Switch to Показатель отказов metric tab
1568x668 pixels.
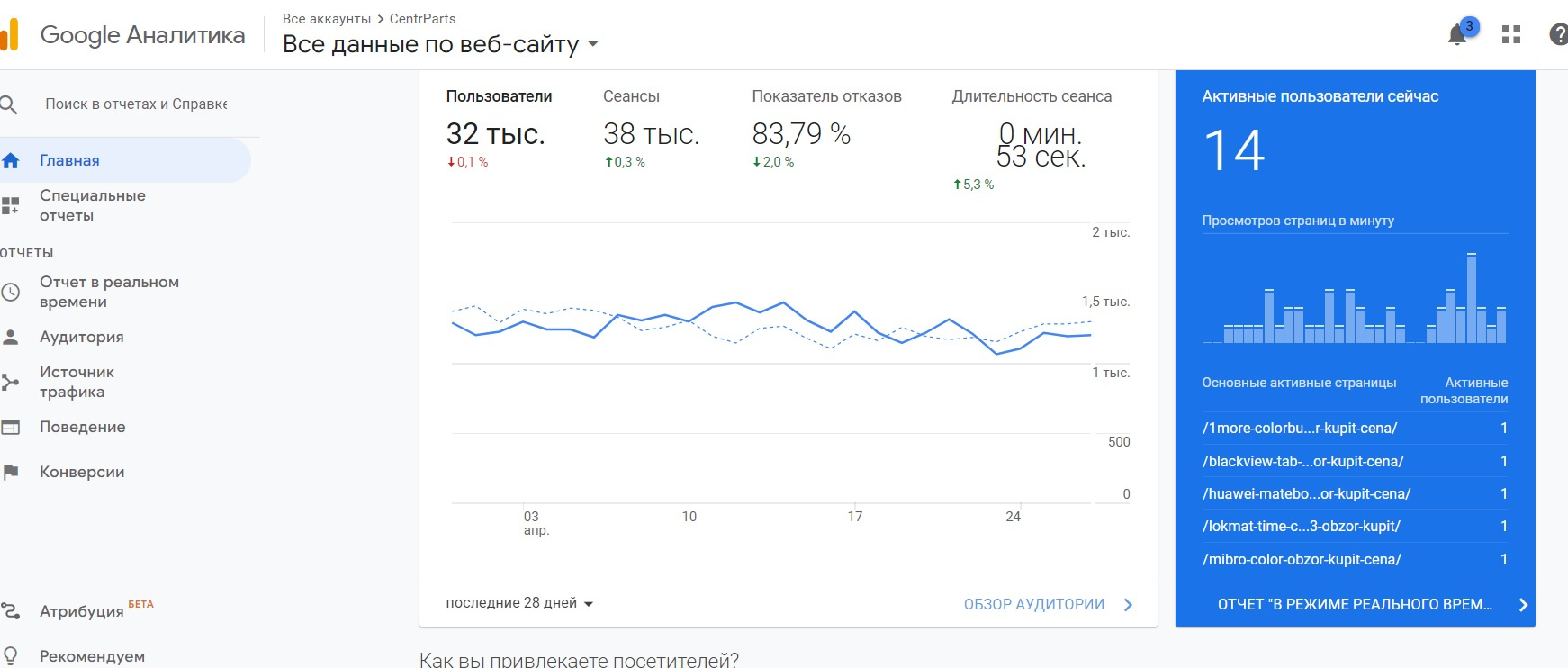pos(826,96)
